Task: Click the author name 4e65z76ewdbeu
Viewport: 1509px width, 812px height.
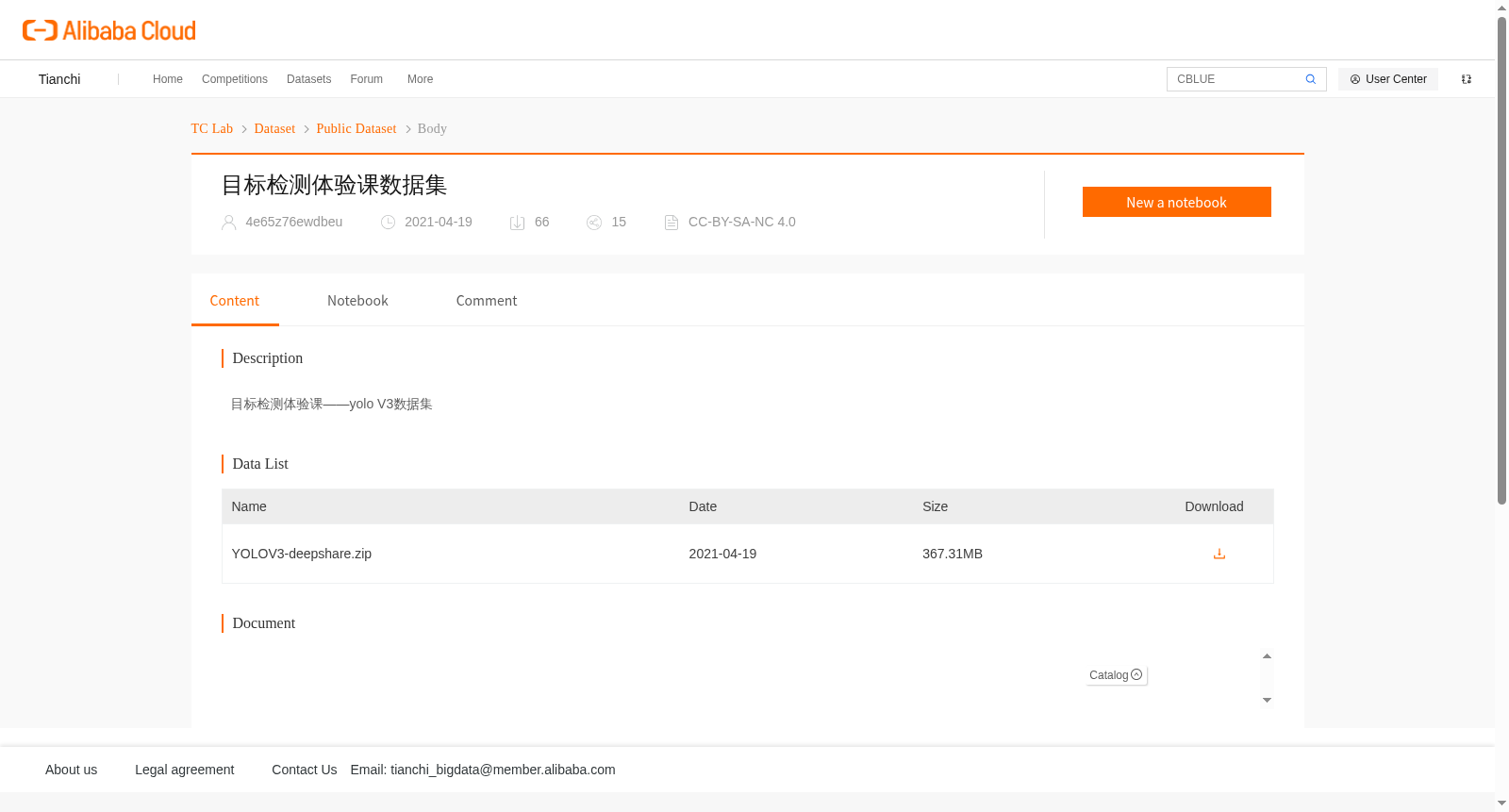Action: click(x=294, y=223)
